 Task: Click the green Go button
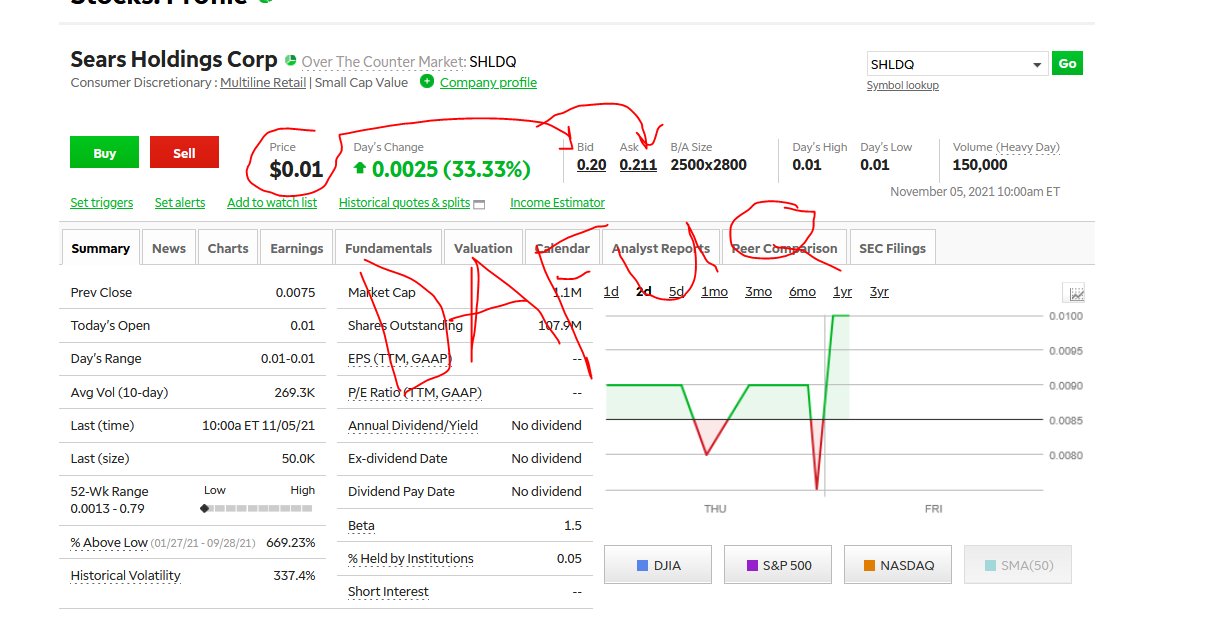1068,64
